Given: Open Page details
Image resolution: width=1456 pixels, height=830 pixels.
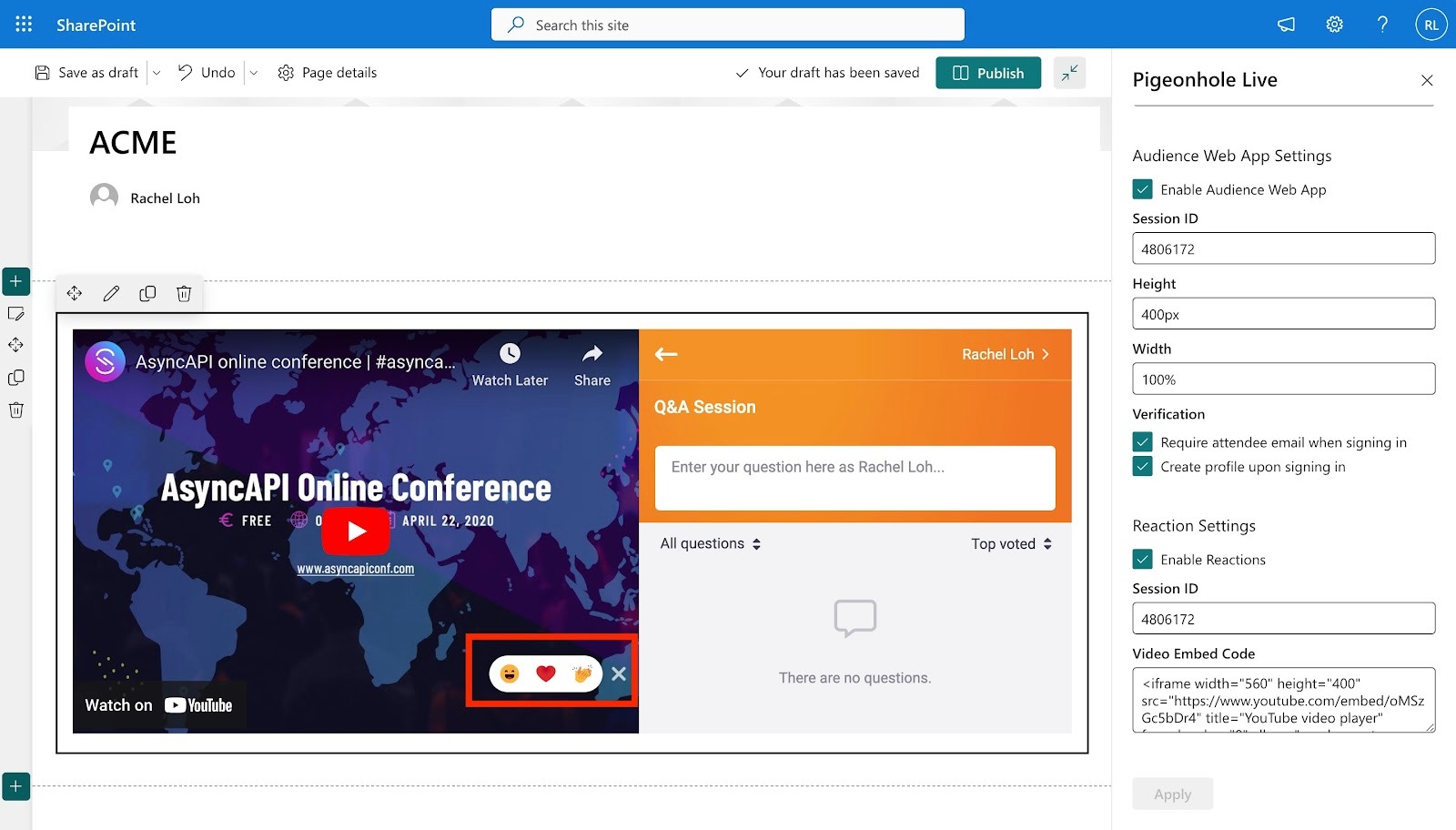Looking at the screenshot, I should point(327,72).
